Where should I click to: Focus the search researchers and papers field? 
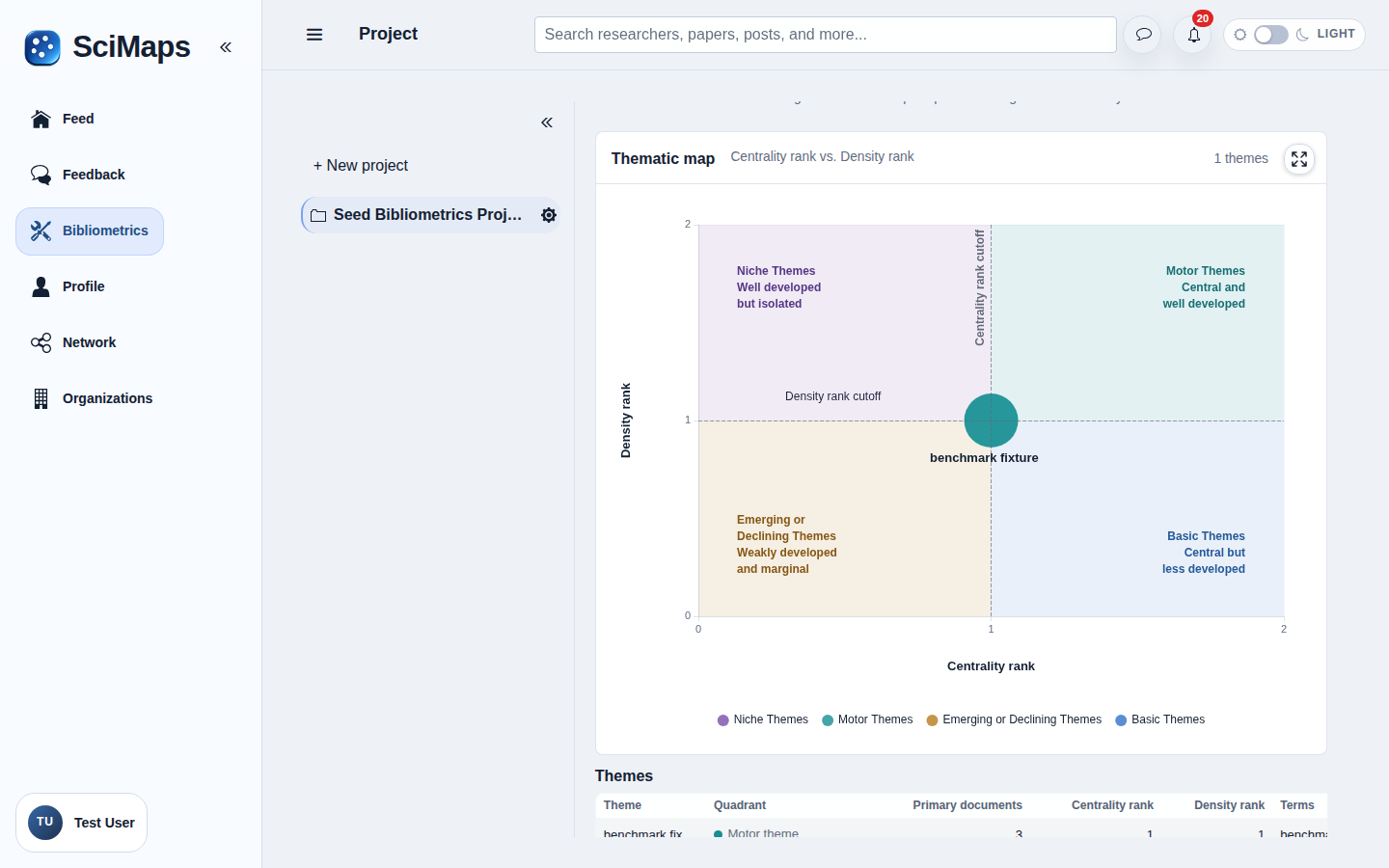point(826,35)
